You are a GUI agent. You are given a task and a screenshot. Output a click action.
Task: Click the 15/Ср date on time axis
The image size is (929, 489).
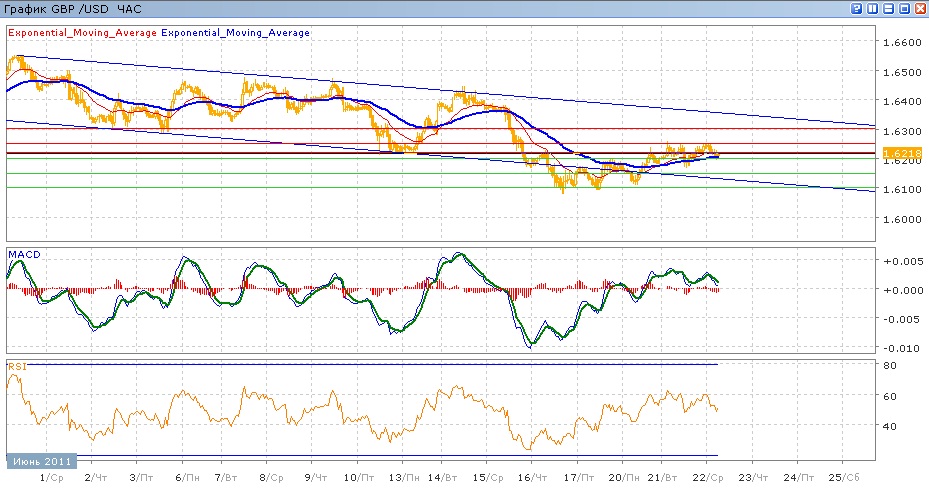[488, 478]
